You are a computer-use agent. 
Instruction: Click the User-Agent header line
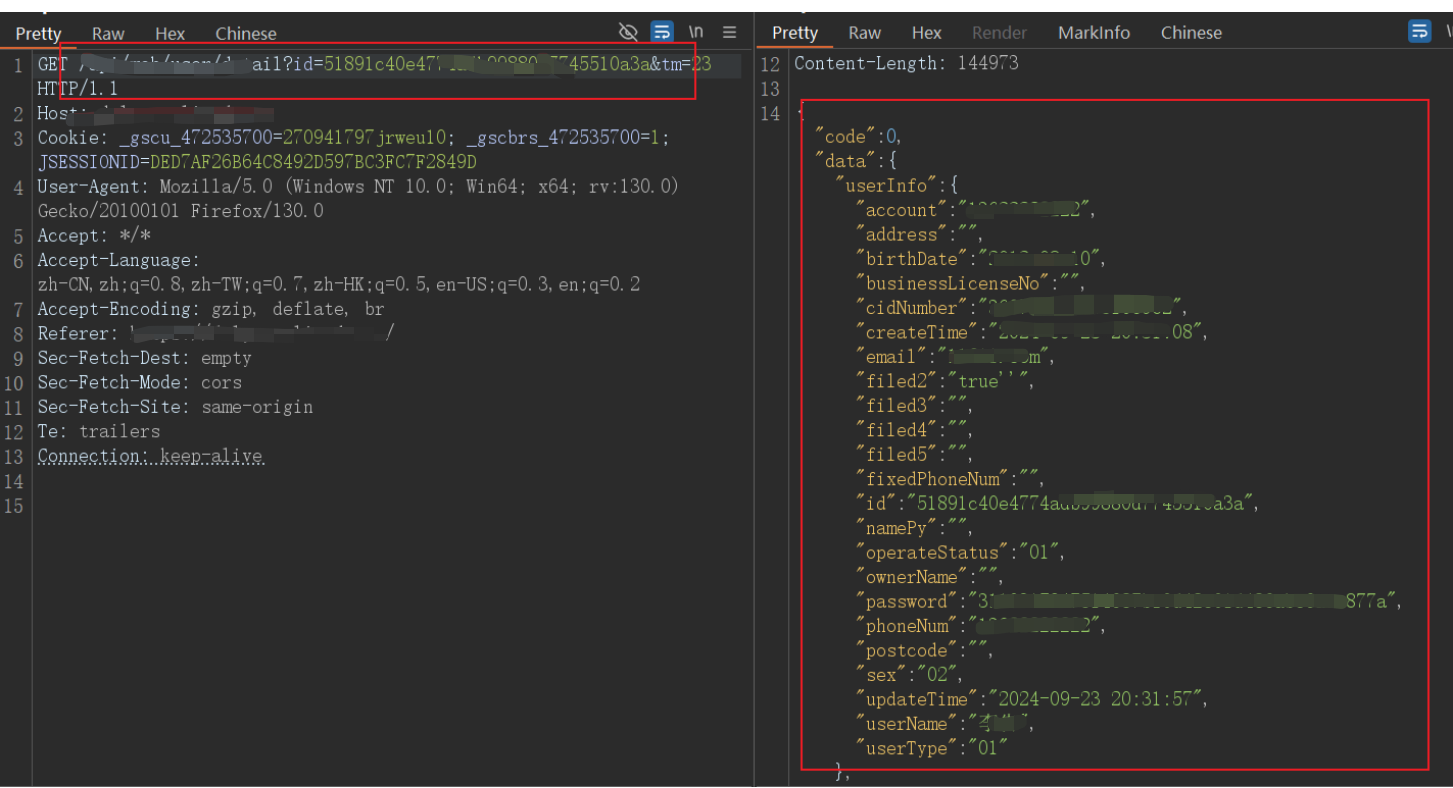click(x=358, y=186)
